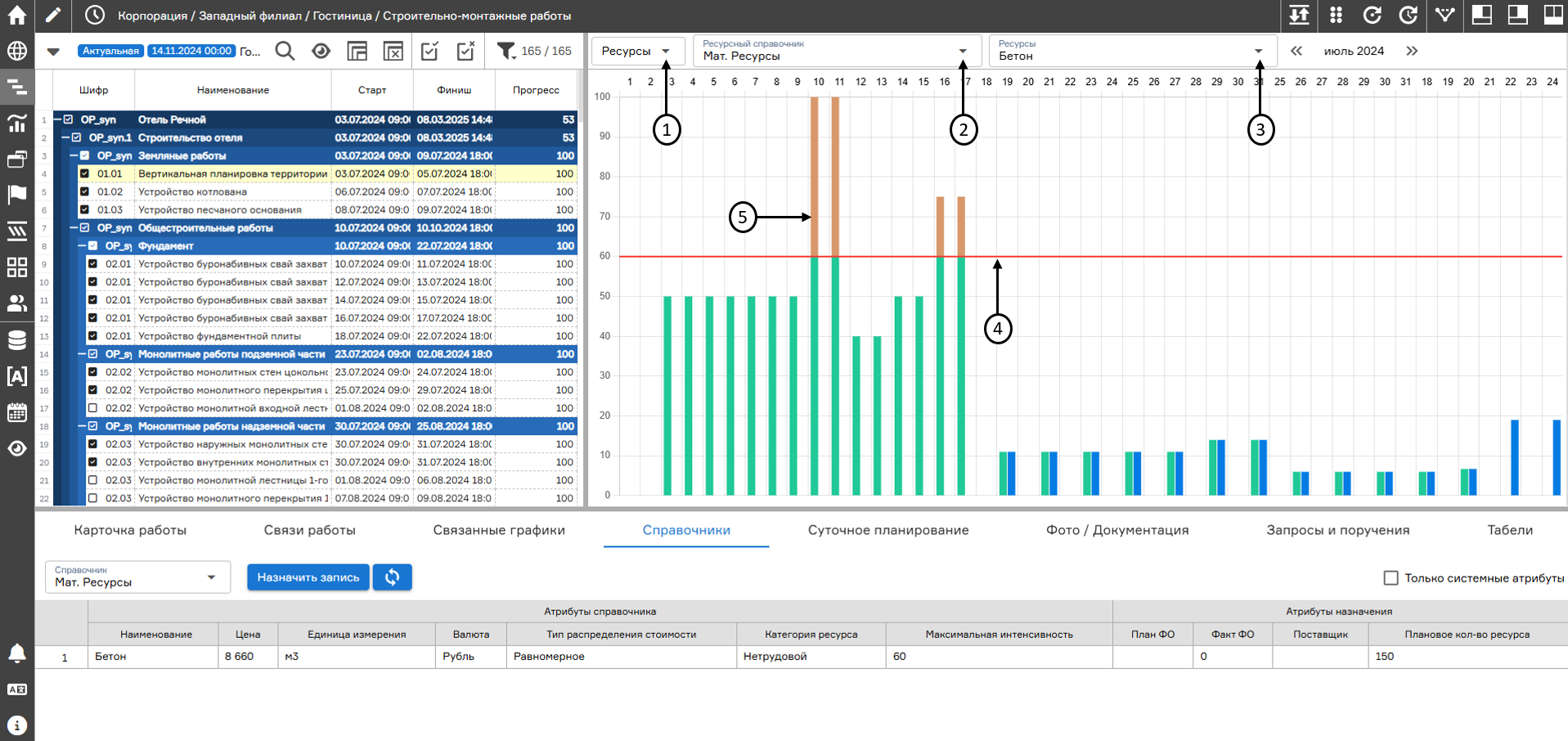Screen dimensions: 1568x741
Task: Collapse the Общестроительные работы tree node
Action: pos(74,227)
